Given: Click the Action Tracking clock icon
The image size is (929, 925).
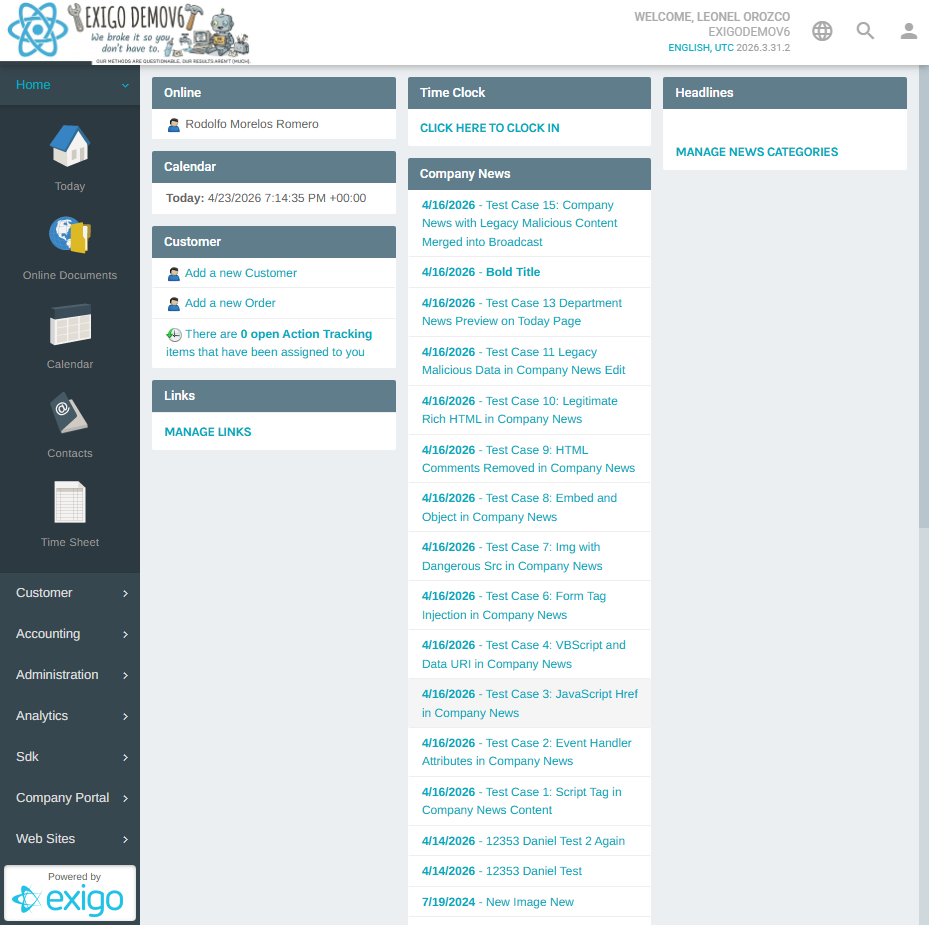Looking at the screenshot, I should pos(174,335).
